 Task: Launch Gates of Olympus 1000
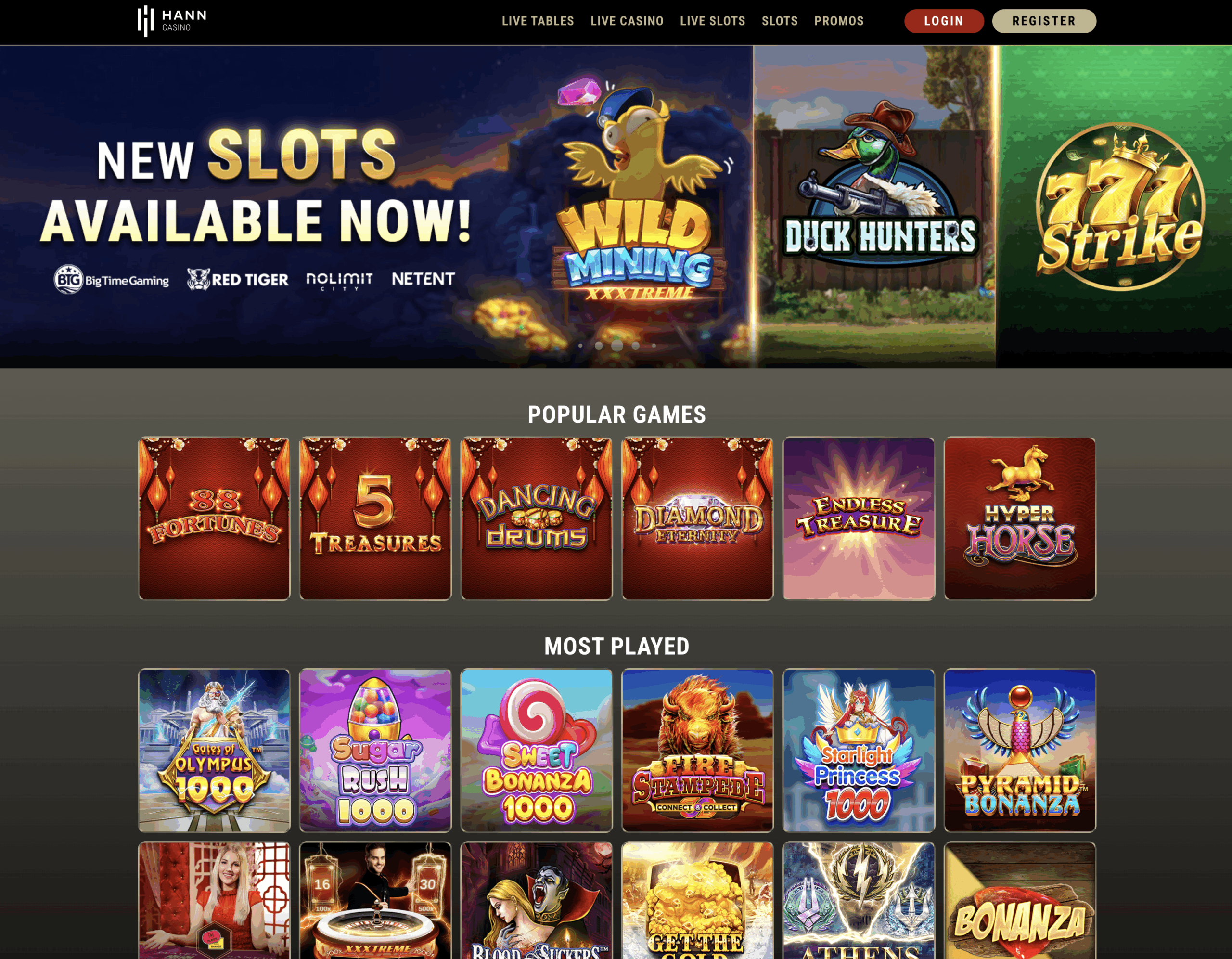click(214, 750)
